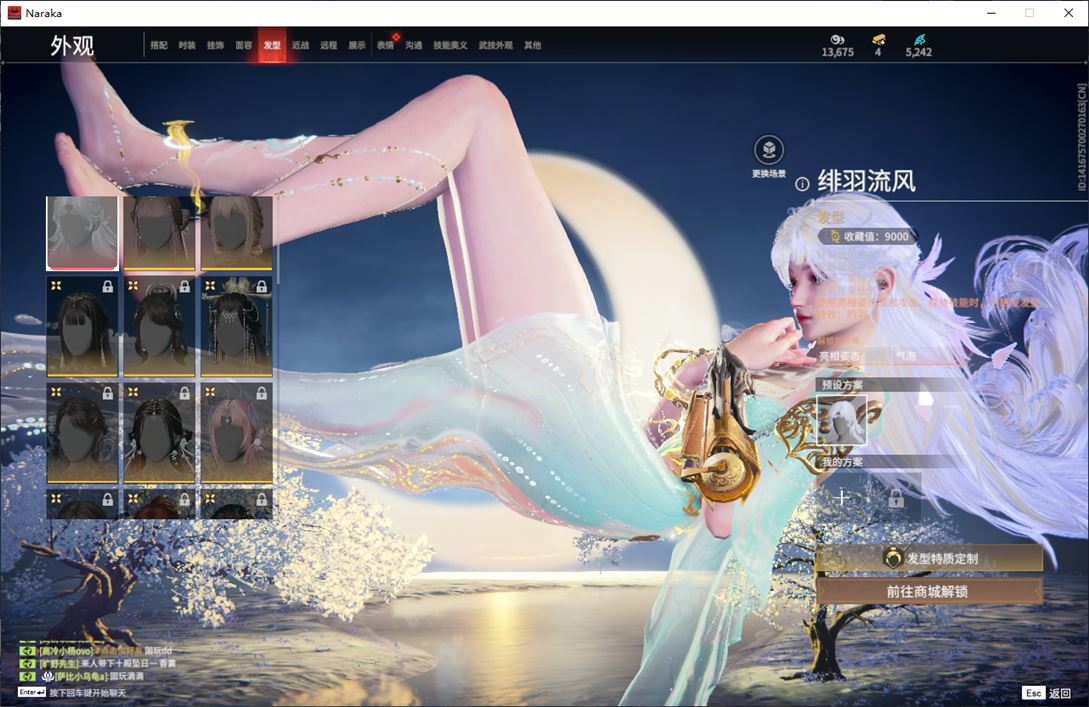Click the hairstyle name 绯羽流风
Screen dimensions: 1089x707
866,181
